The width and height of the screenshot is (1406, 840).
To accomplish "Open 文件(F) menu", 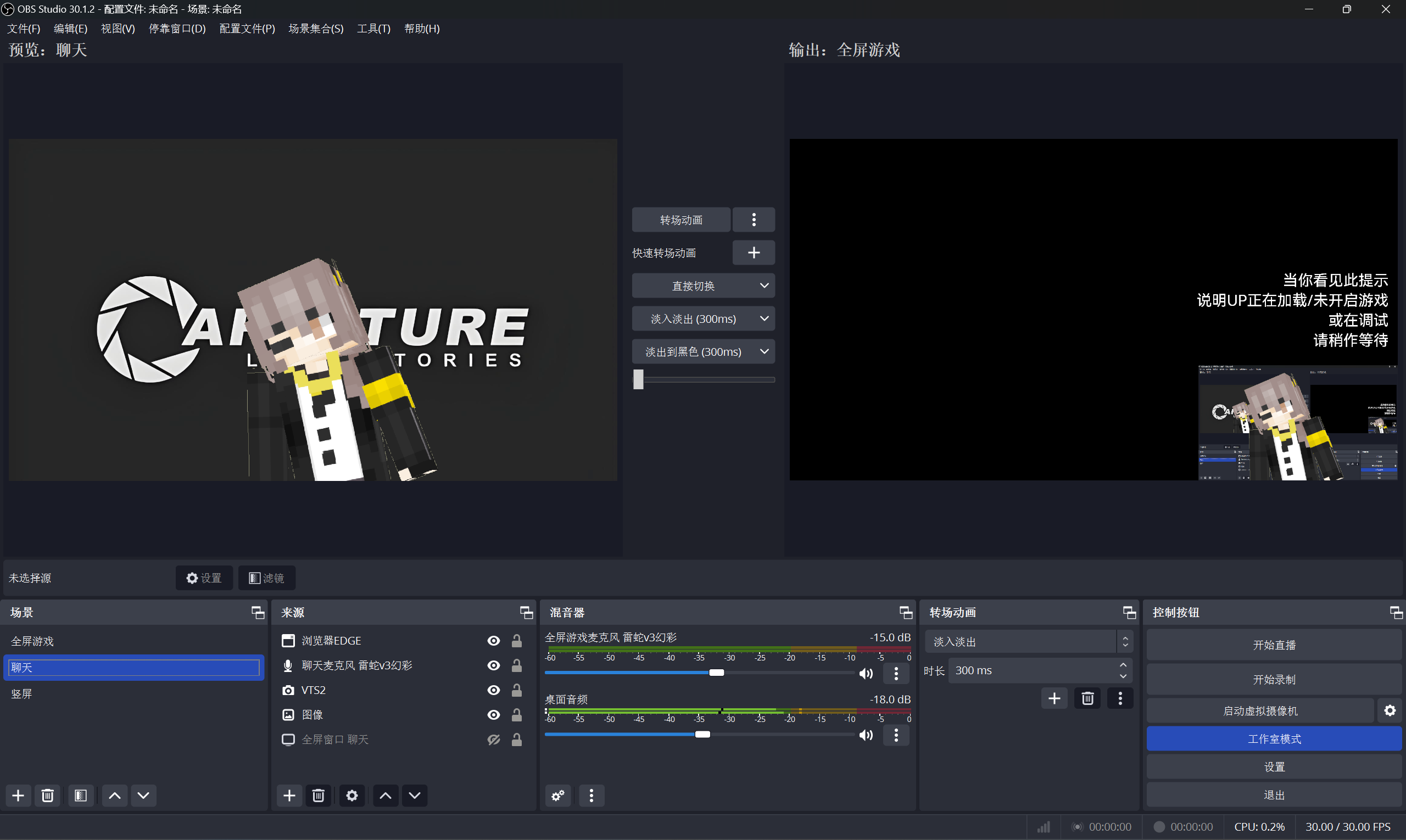I will tap(24, 29).
